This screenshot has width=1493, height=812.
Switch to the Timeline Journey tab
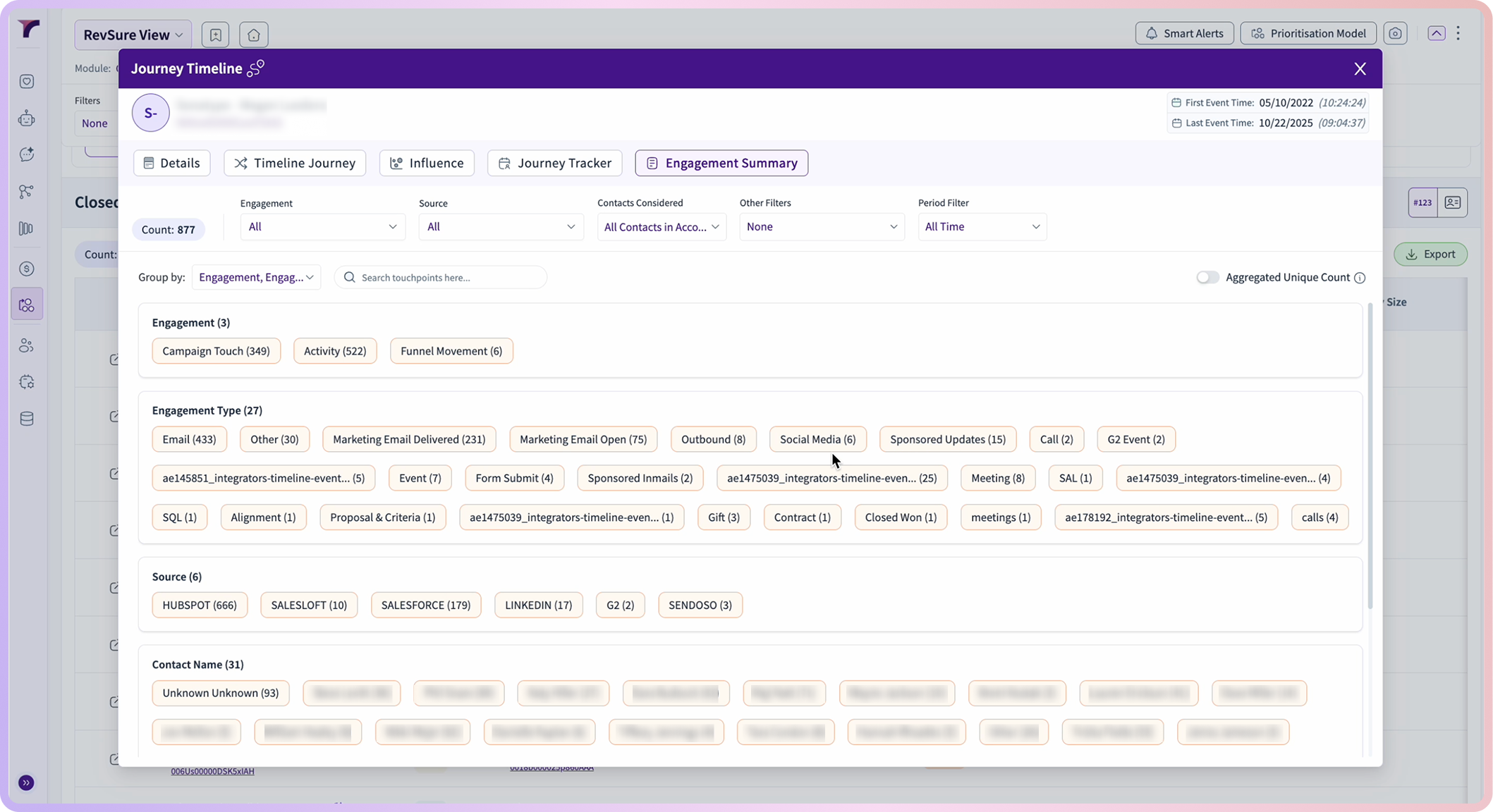click(x=295, y=163)
